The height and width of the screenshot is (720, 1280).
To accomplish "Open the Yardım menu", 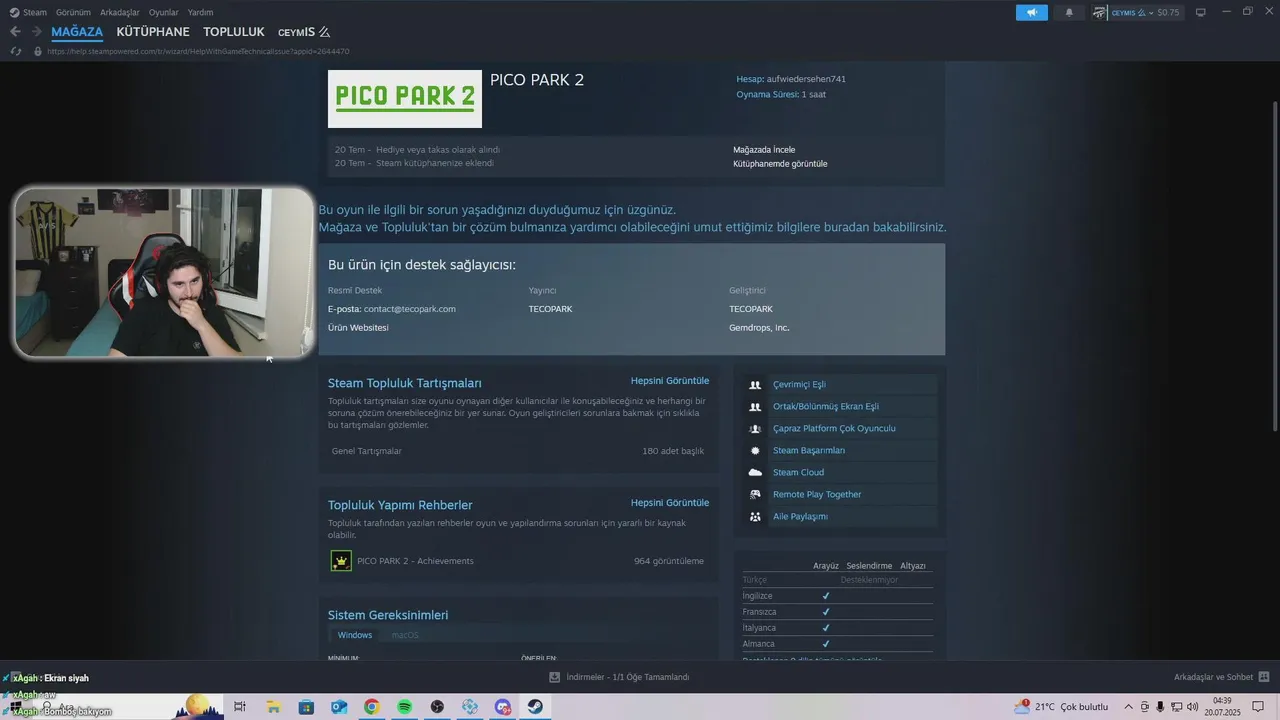I will (x=200, y=12).
